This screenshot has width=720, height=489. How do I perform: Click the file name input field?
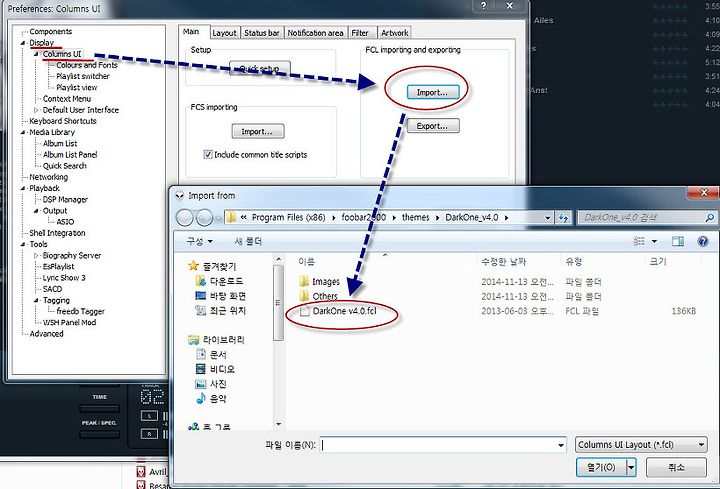pos(438,445)
